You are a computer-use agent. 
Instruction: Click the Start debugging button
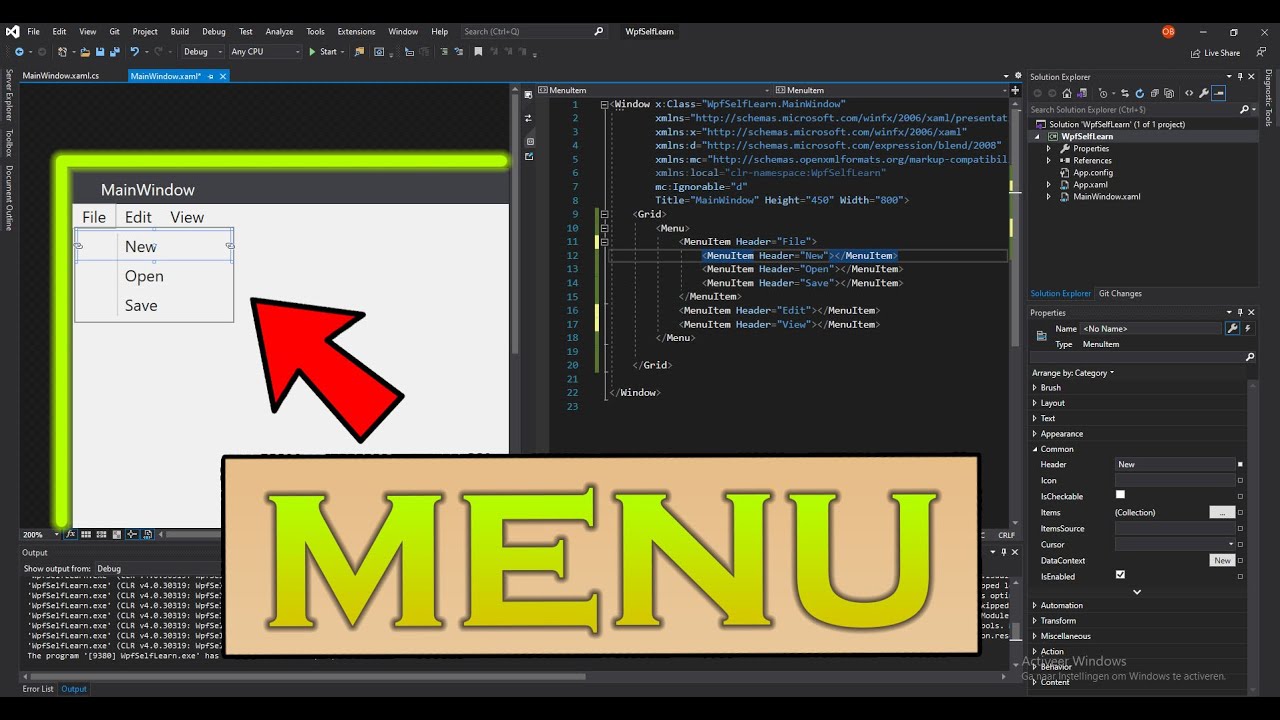click(325, 51)
